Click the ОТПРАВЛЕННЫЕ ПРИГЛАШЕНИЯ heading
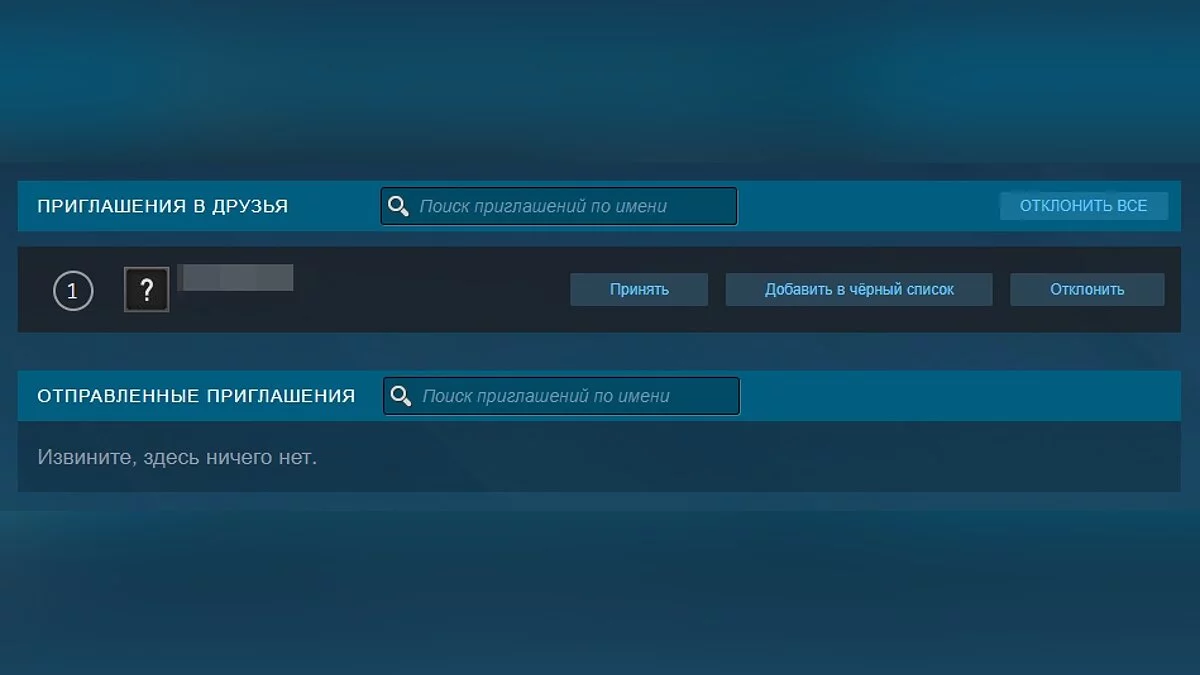This screenshot has width=1200, height=675. [x=196, y=396]
